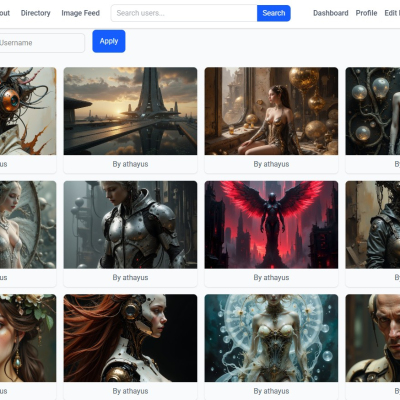Open the mechanical eye creature image
The height and width of the screenshot is (400, 400).
tap(28, 111)
